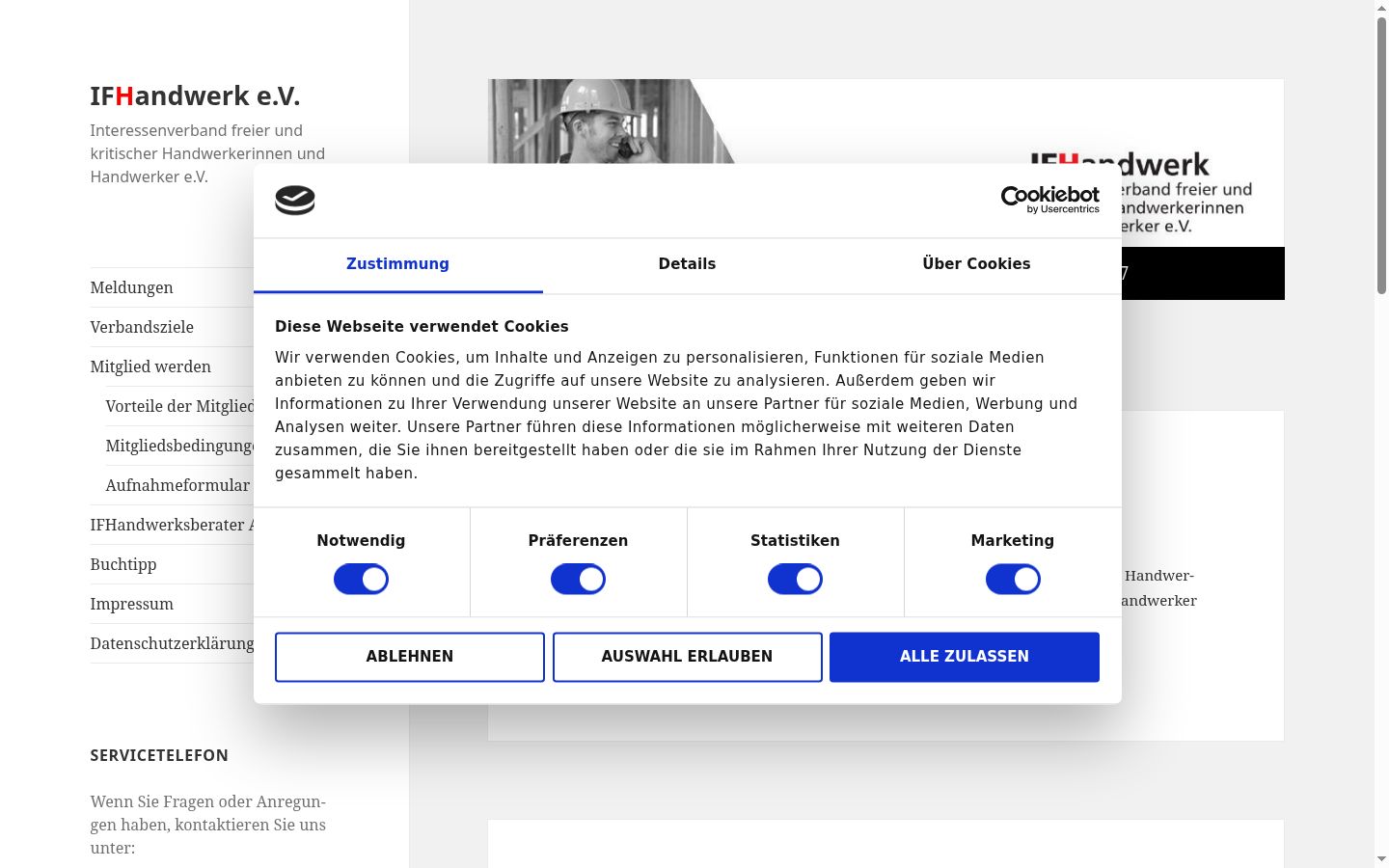Click the Notwendig category label
Image resolution: width=1389 pixels, height=868 pixels.
[361, 541]
